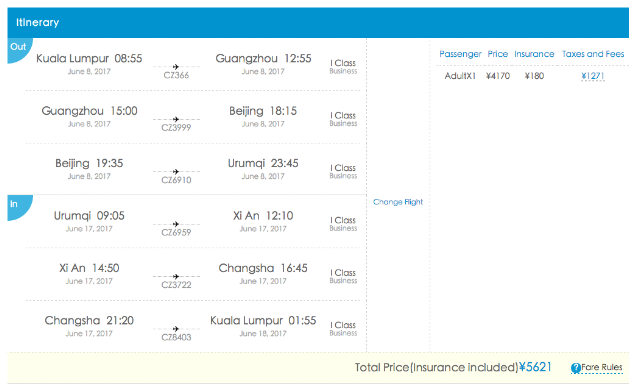Click the Price column header
Screen dimensions: 640x388
[x=498, y=54]
